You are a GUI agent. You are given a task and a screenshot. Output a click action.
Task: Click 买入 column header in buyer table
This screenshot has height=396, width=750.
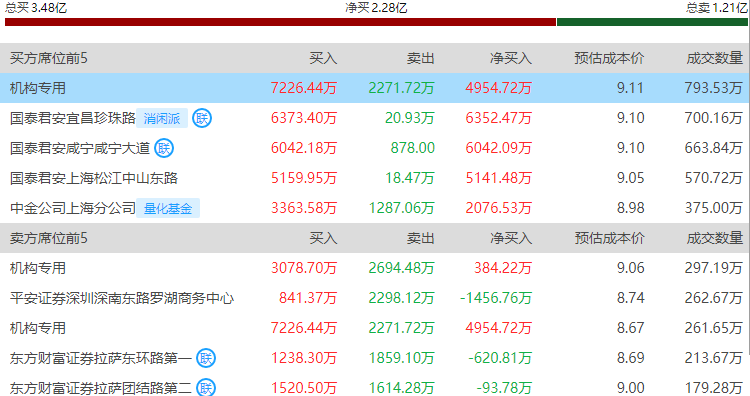point(323,58)
